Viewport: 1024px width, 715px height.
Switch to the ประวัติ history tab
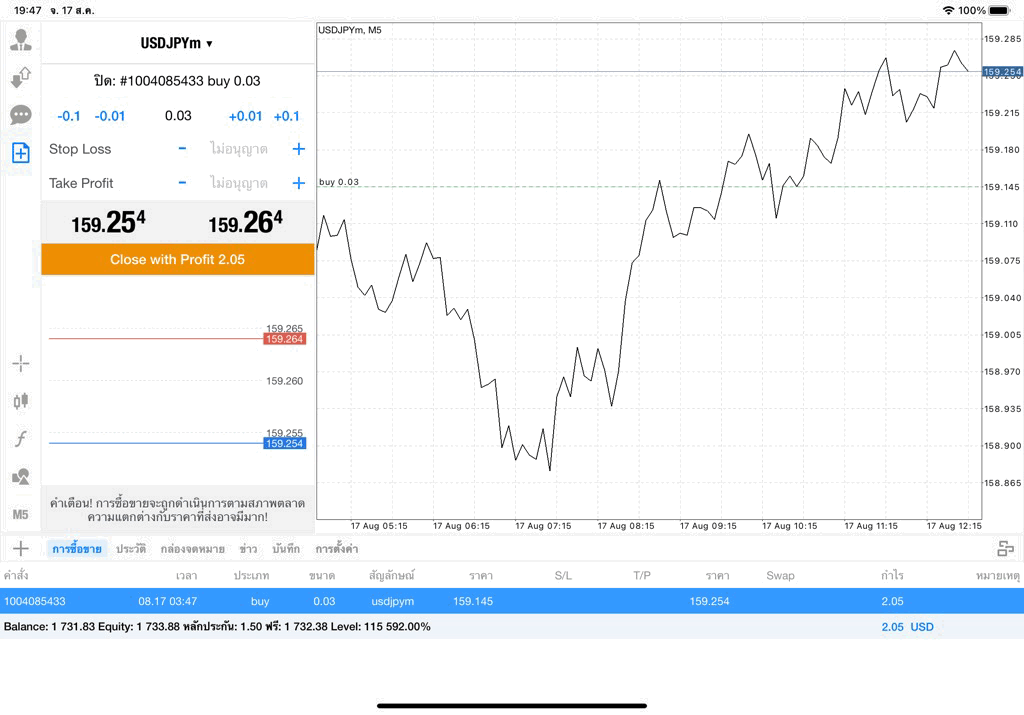point(131,548)
